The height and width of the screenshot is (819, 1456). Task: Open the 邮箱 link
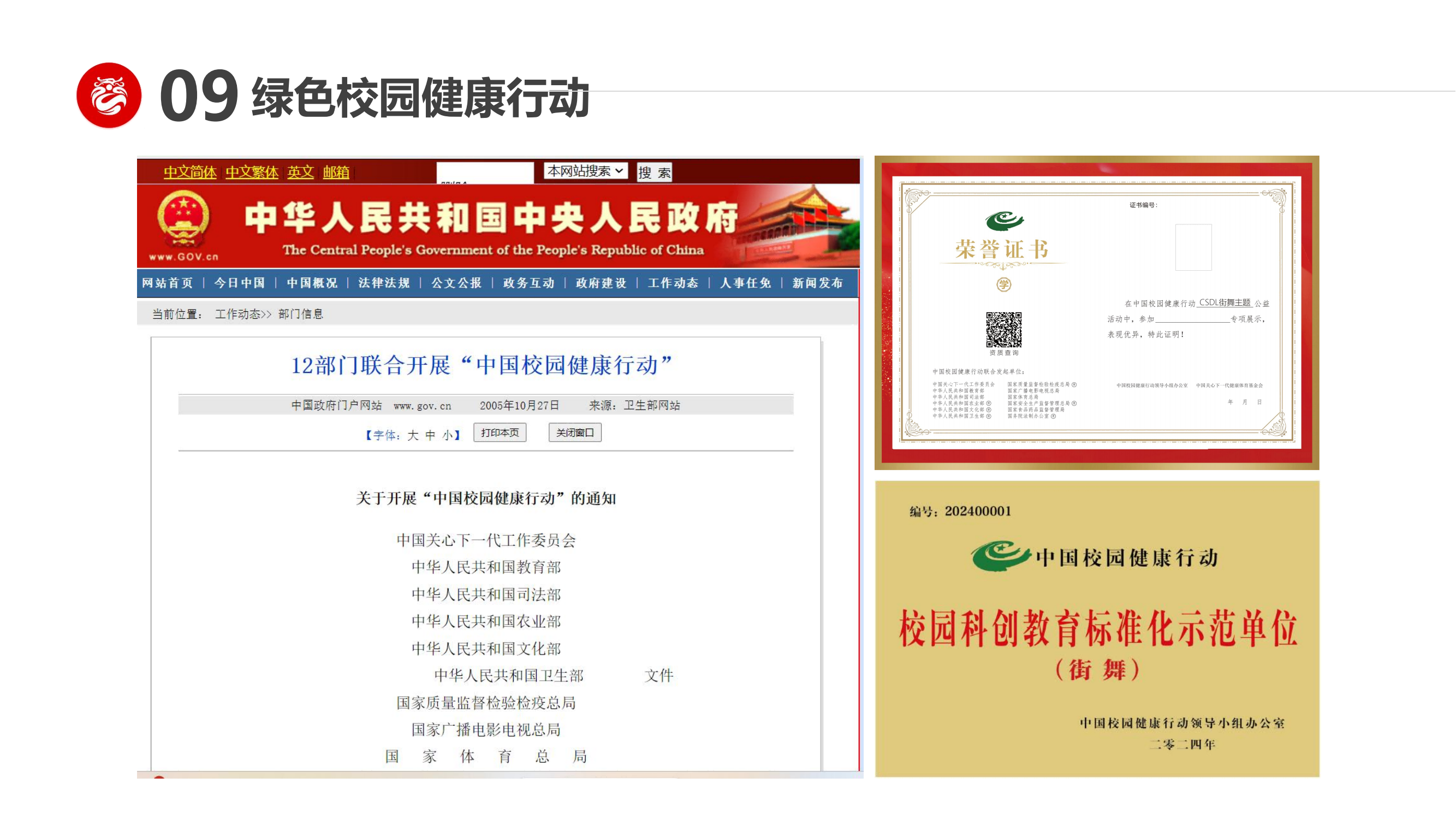click(x=336, y=173)
